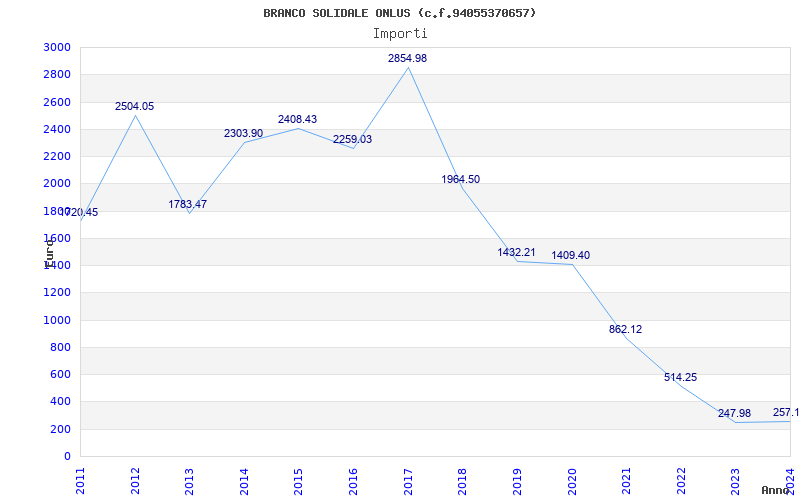Click the 1720.45 value label
This screenshot has width=800, height=500.
pyautogui.click(x=79, y=212)
